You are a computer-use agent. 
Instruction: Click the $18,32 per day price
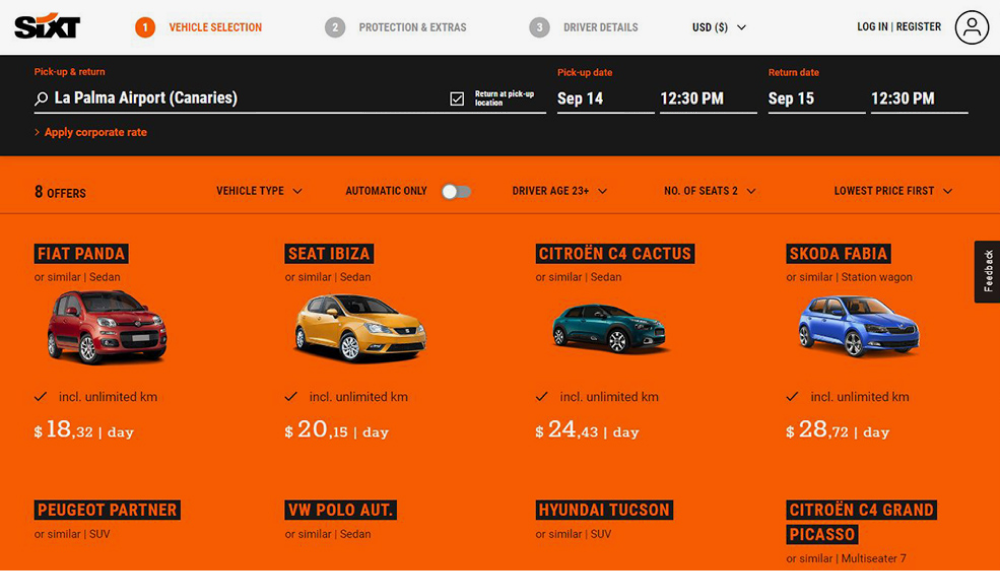(84, 430)
